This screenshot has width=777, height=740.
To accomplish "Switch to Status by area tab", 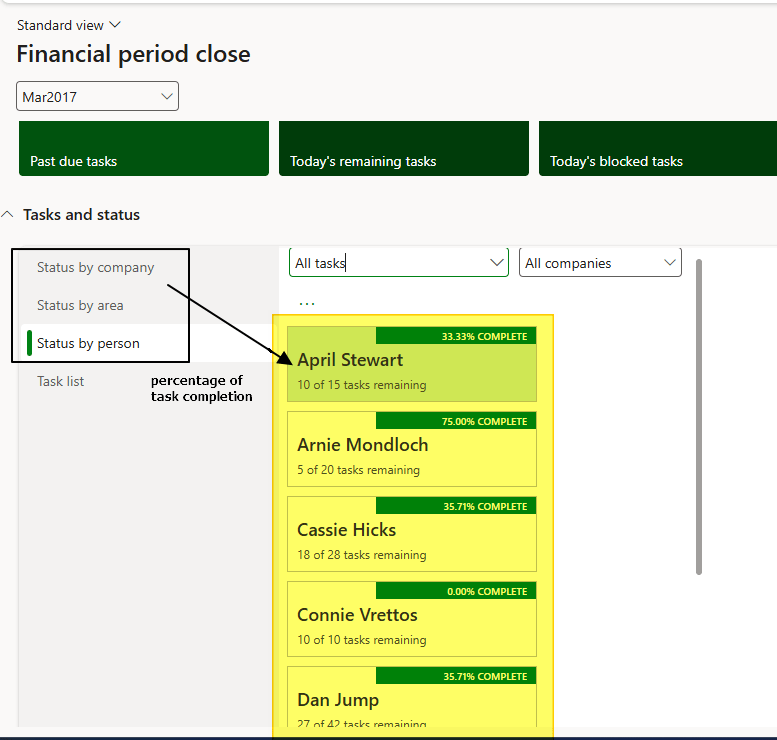I will pos(80,305).
